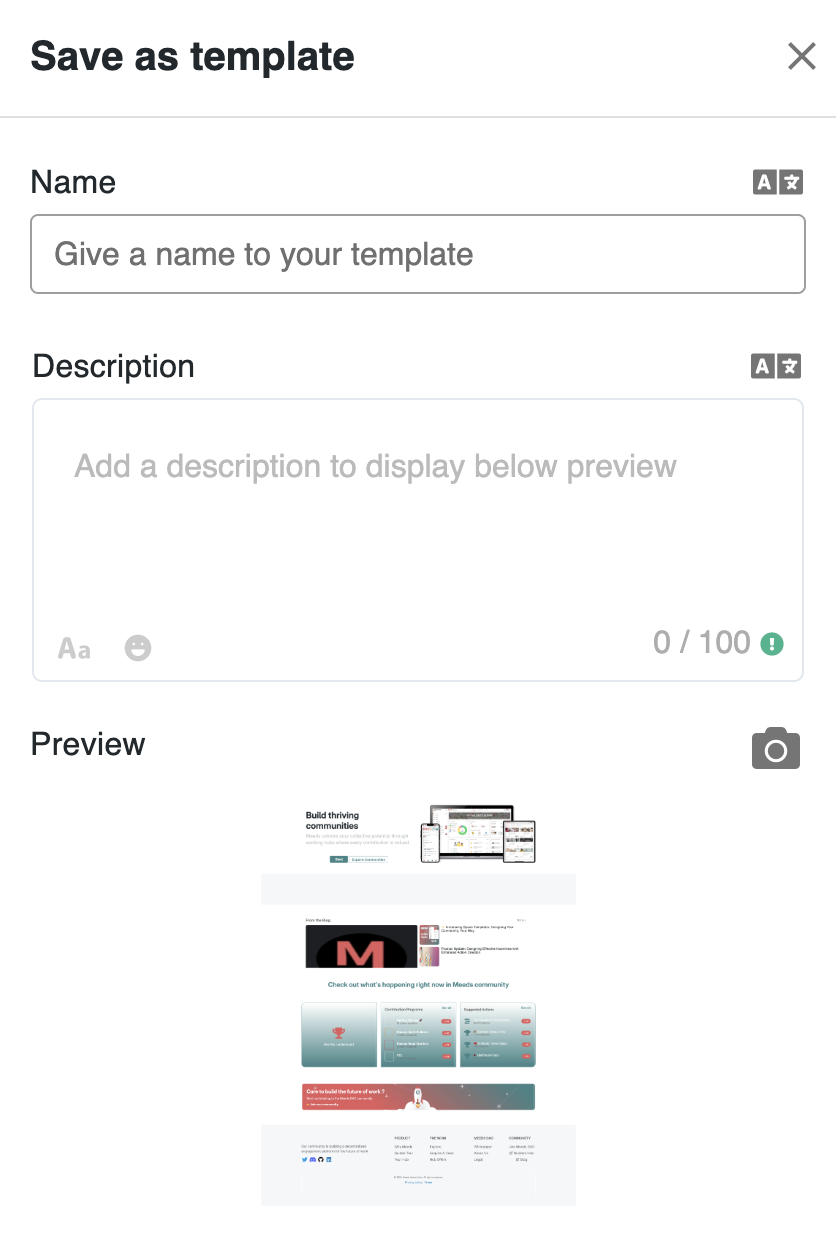836x1252 pixels.
Task: Click the Save as template heading
Action: pyautogui.click(x=192, y=56)
